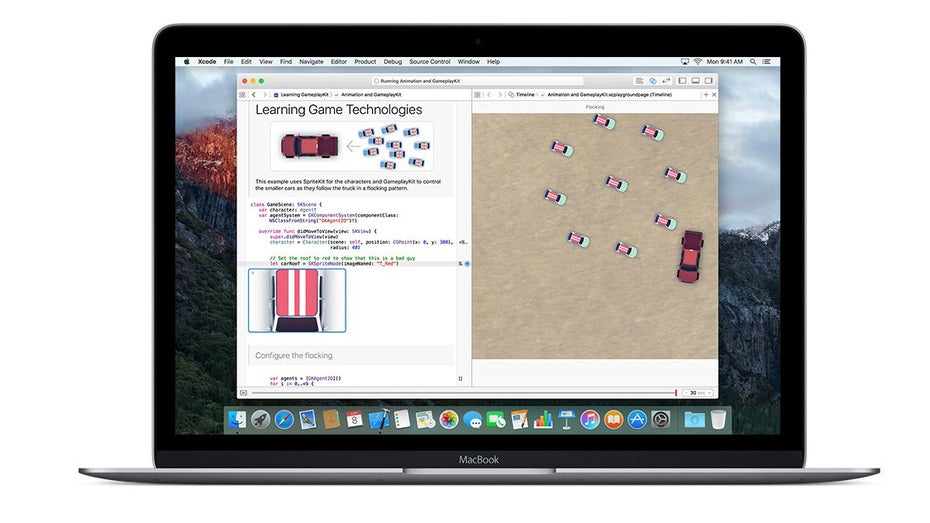Click the red timeline playhead marker
Image resolution: width=930 pixels, height=523 pixels.
point(676,393)
